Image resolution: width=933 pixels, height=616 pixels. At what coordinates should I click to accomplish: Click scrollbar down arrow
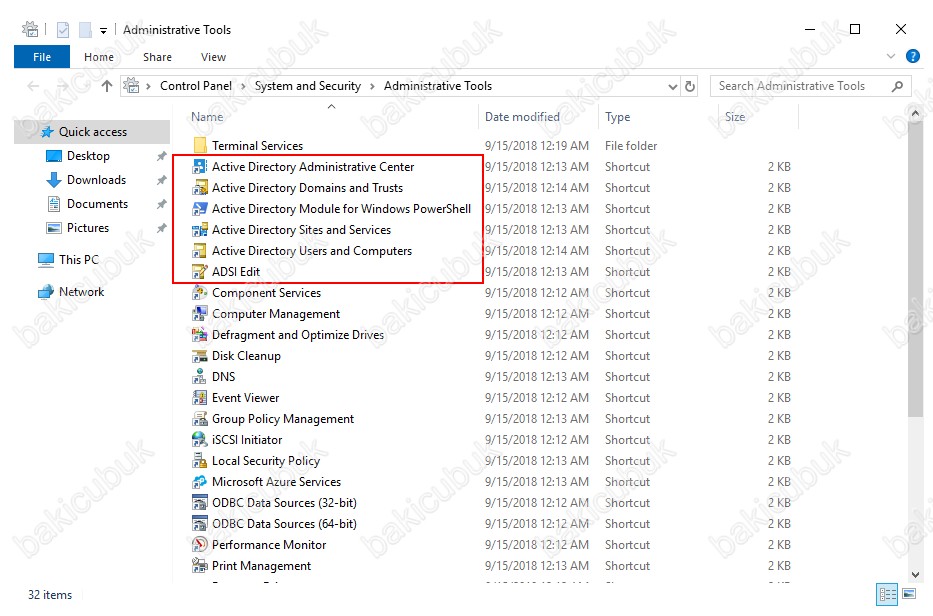(915, 575)
